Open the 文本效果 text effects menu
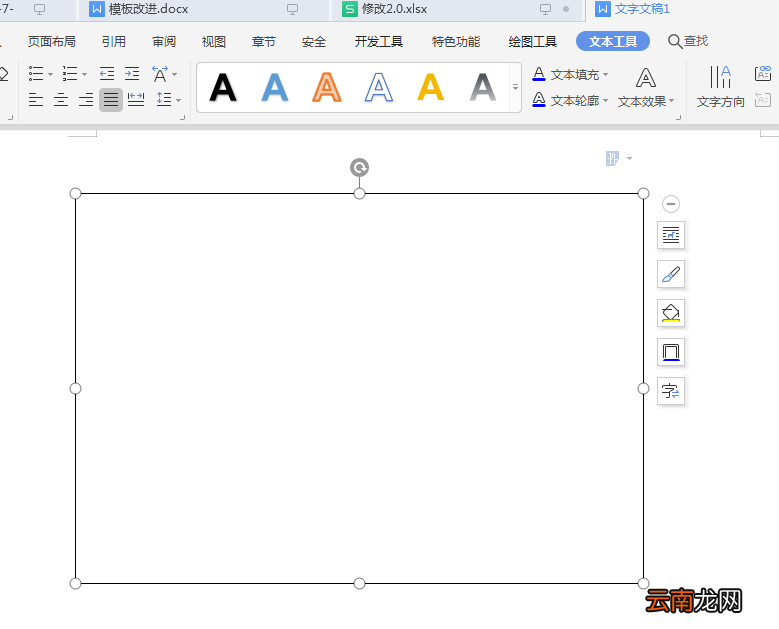The image size is (779, 629). coord(645,88)
